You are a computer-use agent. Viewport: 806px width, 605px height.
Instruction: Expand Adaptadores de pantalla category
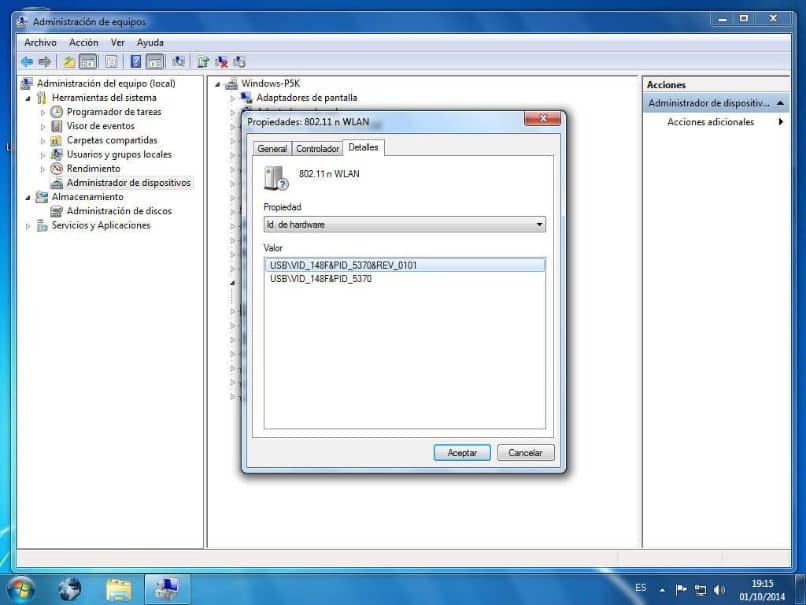pos(233,98)
